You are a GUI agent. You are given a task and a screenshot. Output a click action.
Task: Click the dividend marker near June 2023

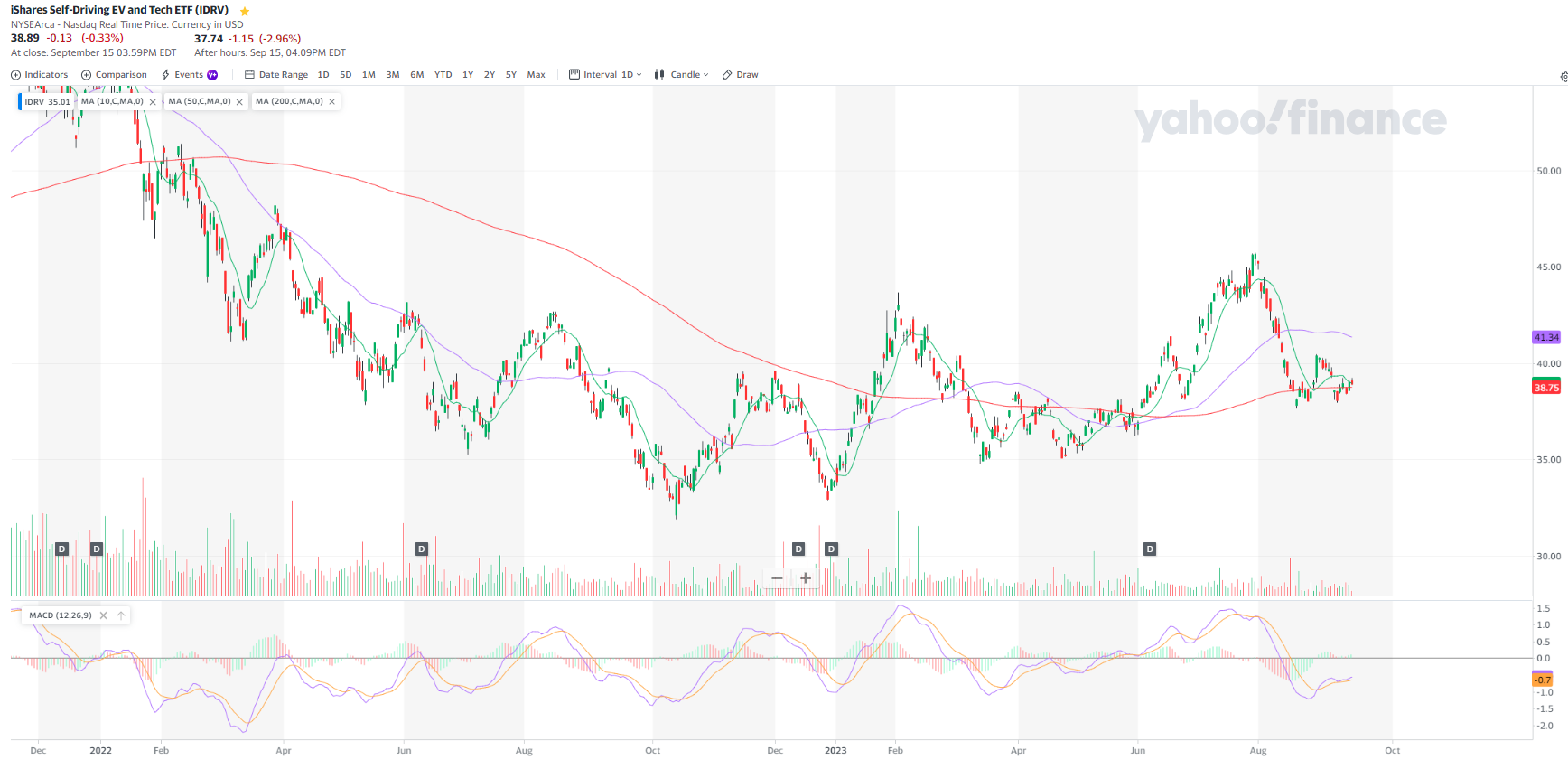pyautogui.click(x=1150, y=549)
